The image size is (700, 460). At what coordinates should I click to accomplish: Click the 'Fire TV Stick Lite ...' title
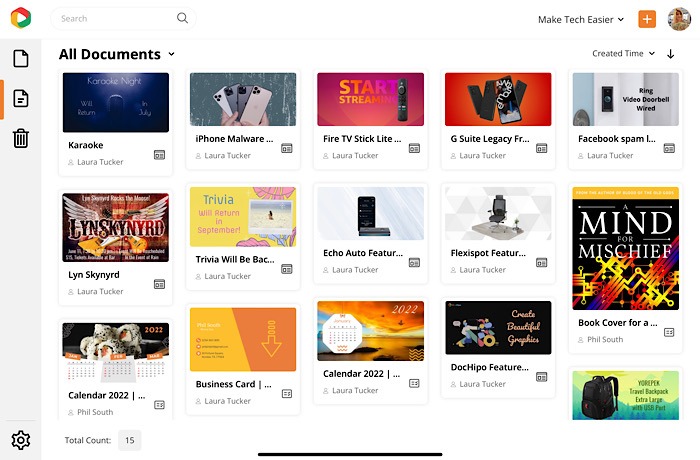tap(362, 139)
